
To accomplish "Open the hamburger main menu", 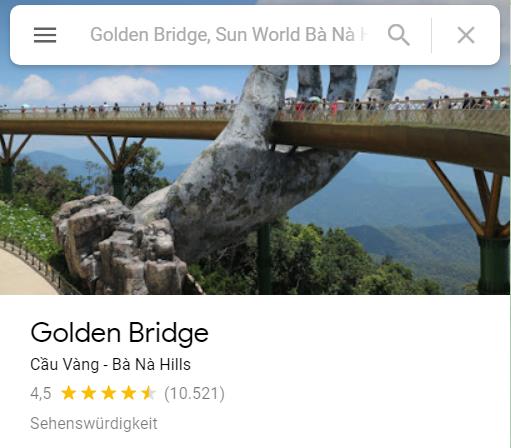I will tap(45, 35).
